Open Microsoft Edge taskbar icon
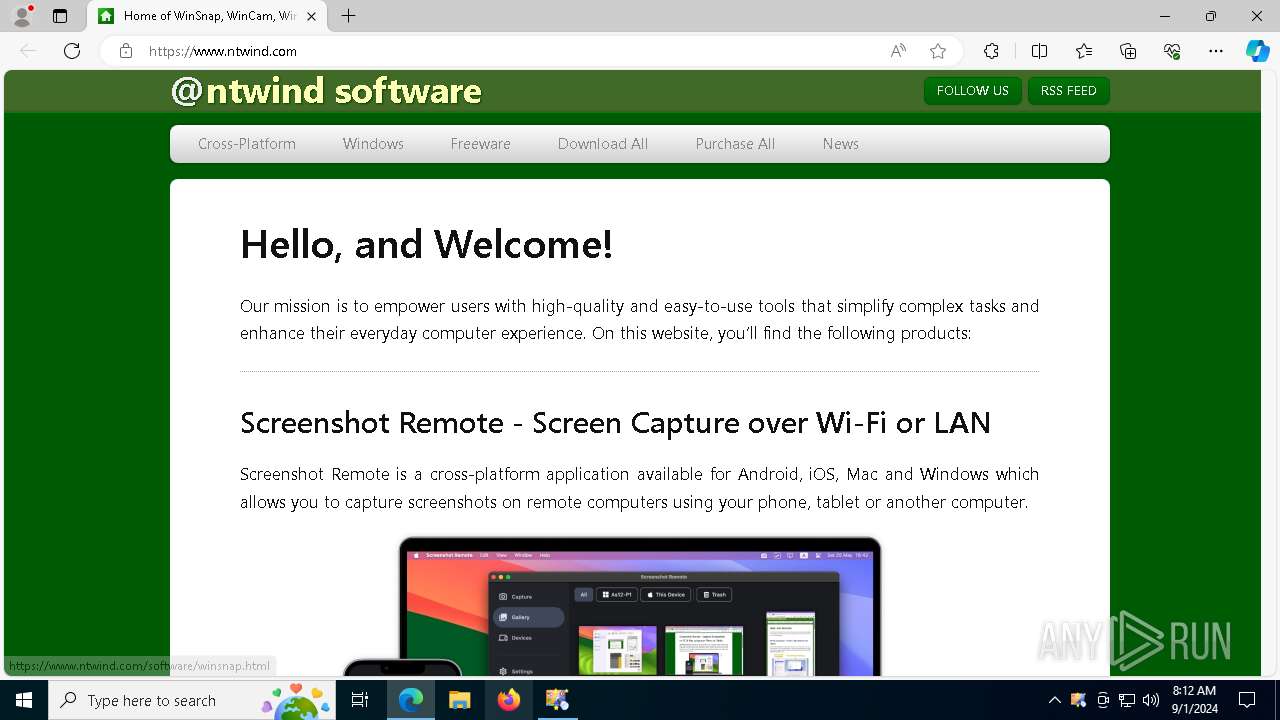The image size is (1280, 720). click(x=411, y=700)
